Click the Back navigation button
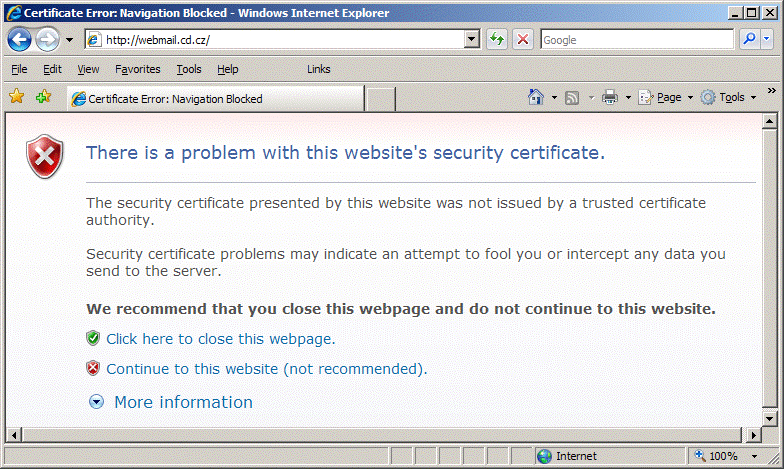This screenshot has height=469, width=784. click(x=20, y=40)
